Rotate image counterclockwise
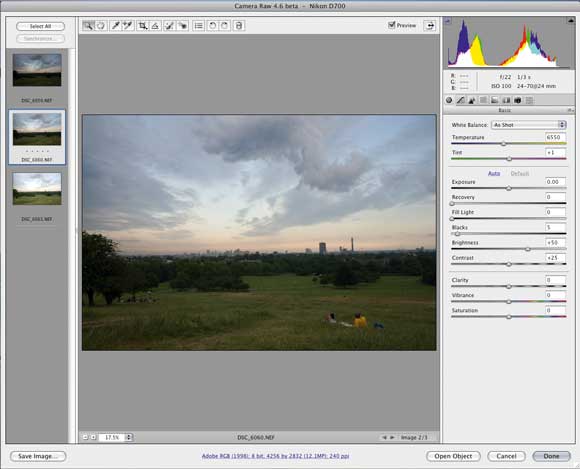The height and width of the screenshot is (469, 580). pyautogui.click(x=212, y=26)
